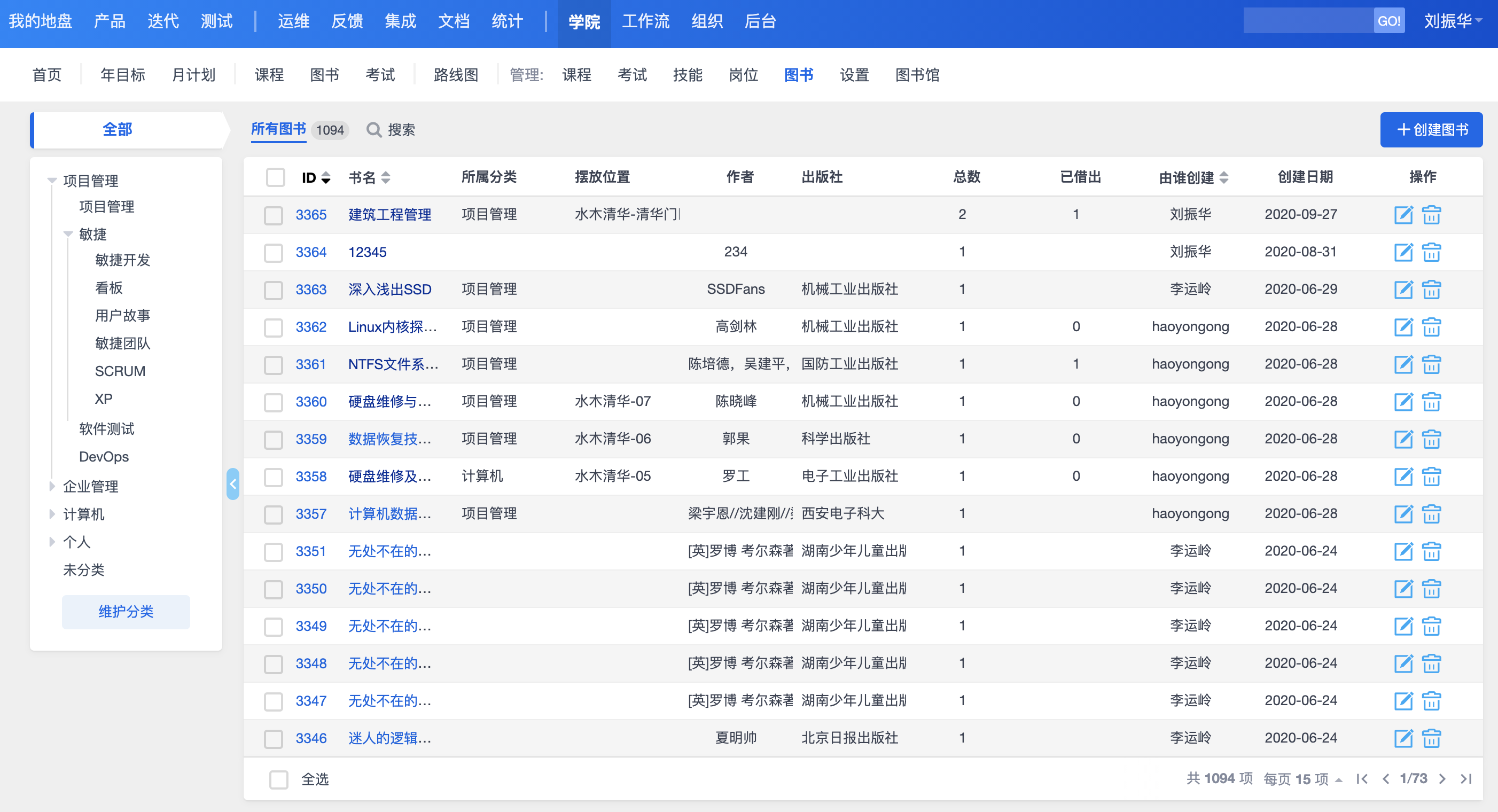The height and width of the screenshot is (812, 1498).
Task: Open the 每页 15 项 page size dropdown
Action: (x=1302, y=779)
